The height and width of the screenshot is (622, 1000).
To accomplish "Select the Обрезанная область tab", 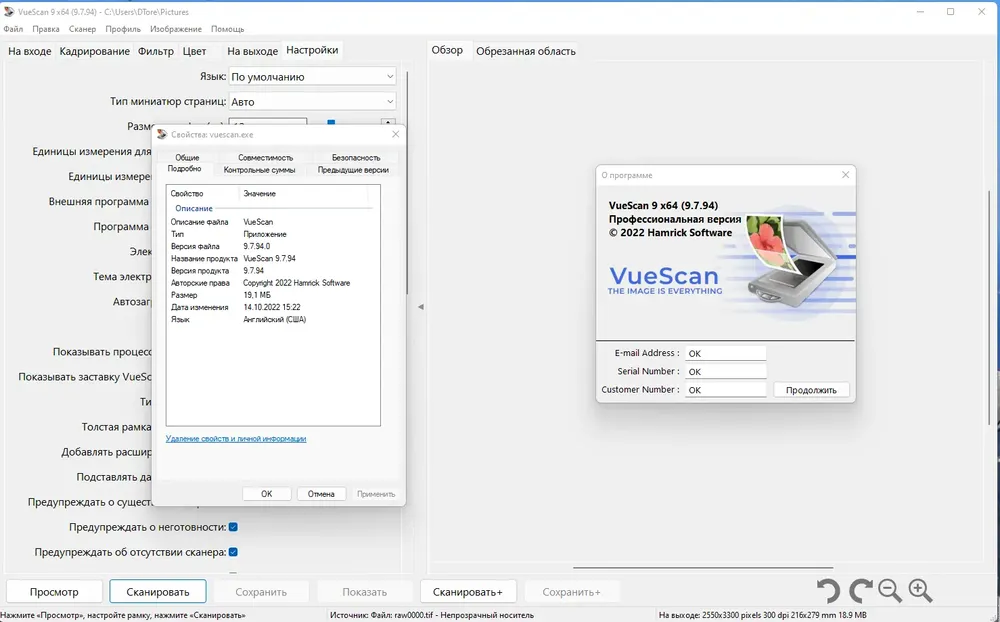I will (x=526, y=51).
